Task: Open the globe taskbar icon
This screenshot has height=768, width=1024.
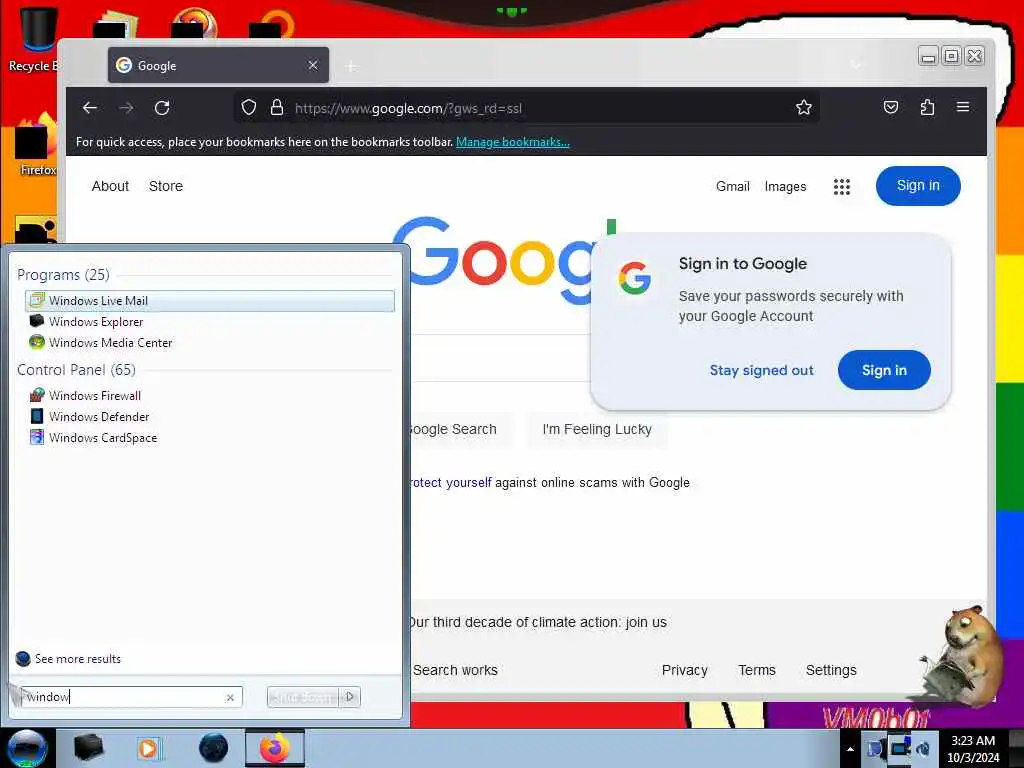Action: [x=213, y=748]
